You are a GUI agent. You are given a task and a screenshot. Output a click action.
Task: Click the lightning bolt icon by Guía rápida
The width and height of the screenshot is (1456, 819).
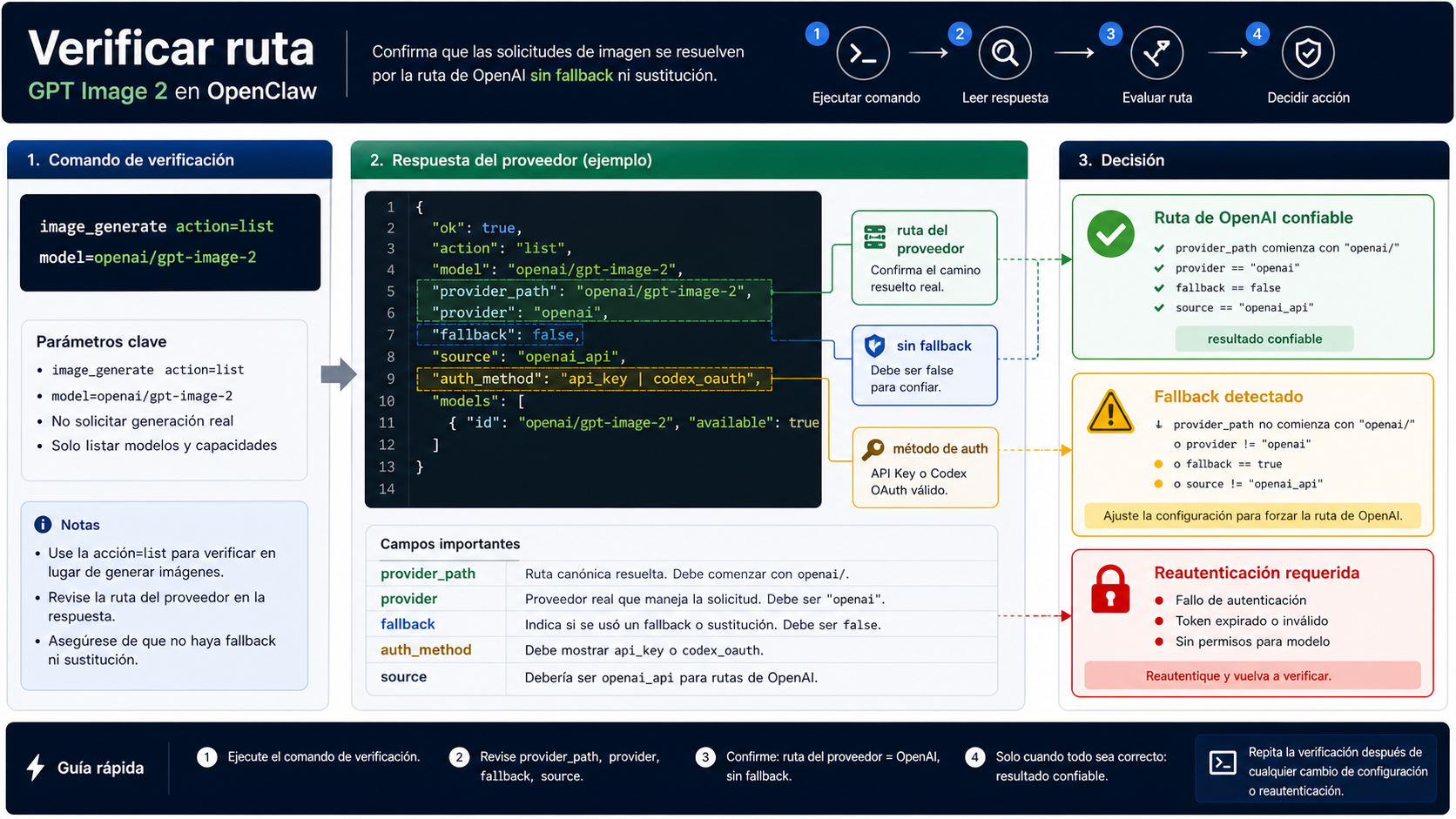(x=36, y=768)
